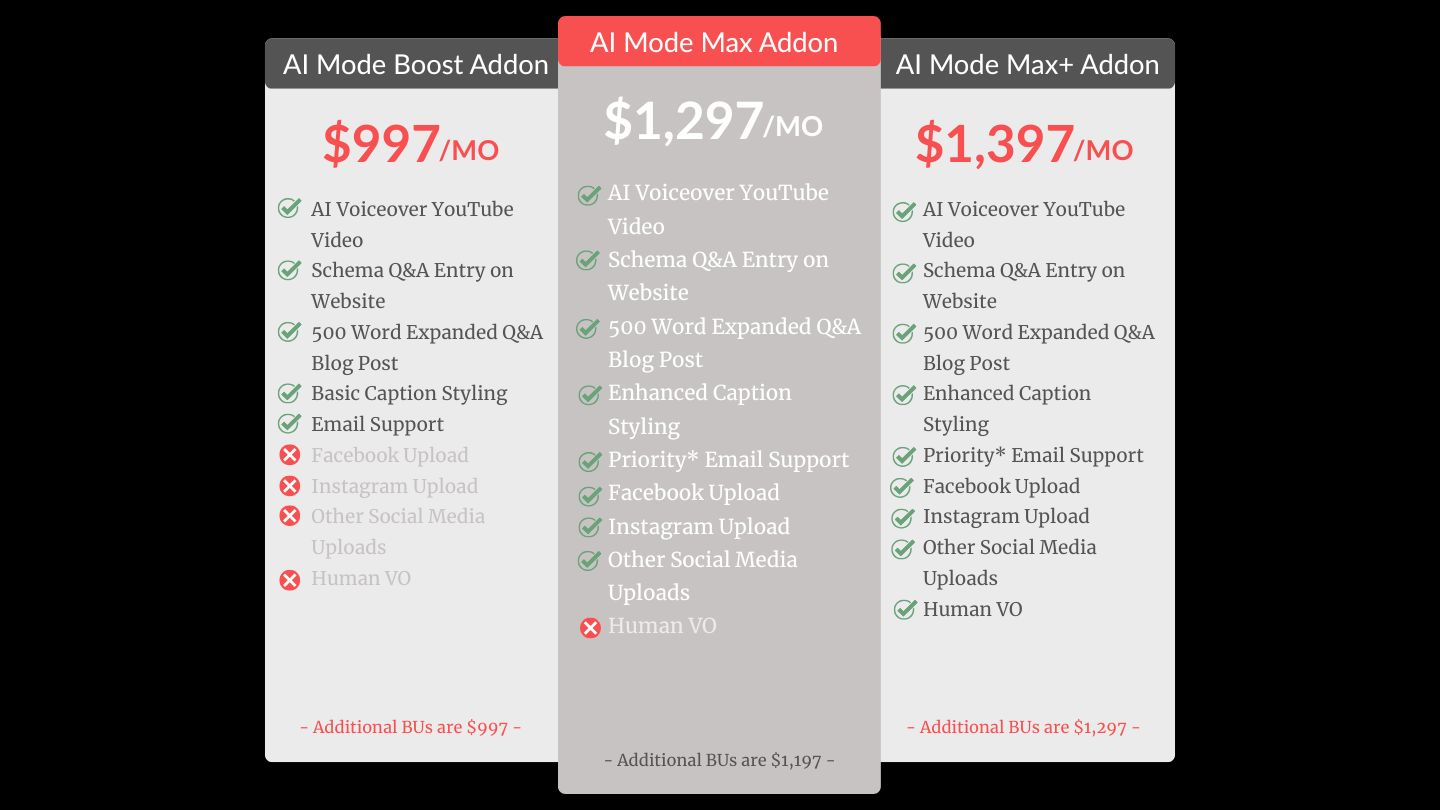Click green checkmark beside Email Support in Boost

point(289,423)
